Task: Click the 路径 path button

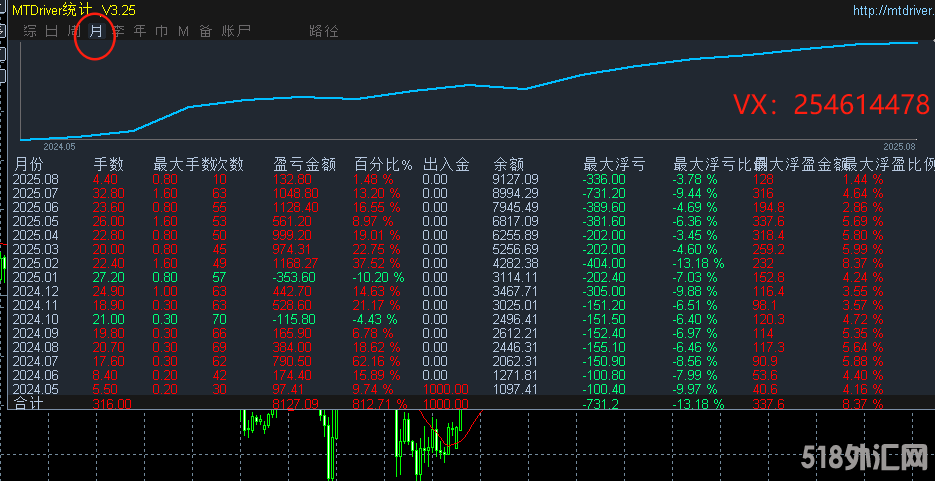Action: point(324,31)
